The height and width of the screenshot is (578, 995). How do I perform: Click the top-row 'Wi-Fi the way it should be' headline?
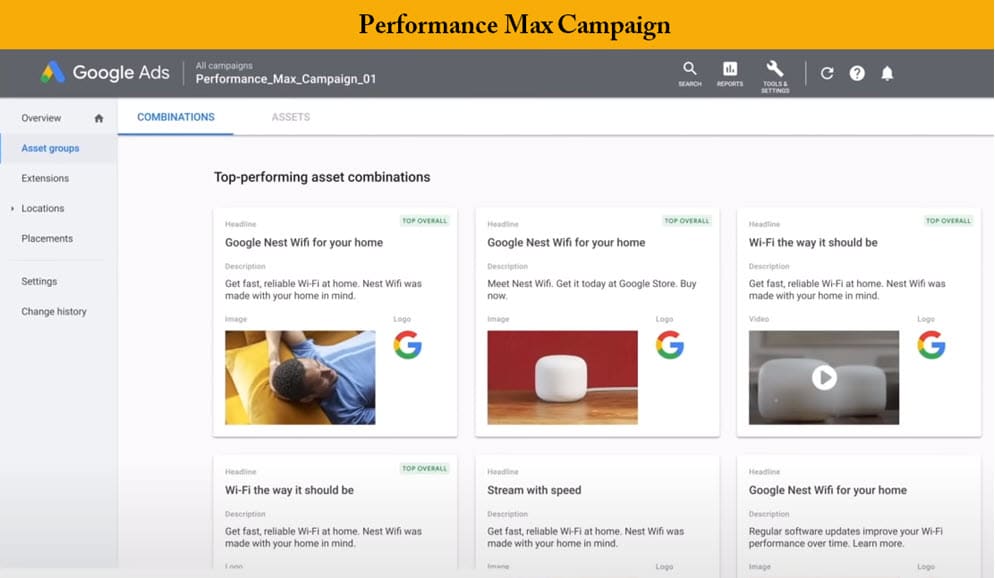click(x=813, y=242)
